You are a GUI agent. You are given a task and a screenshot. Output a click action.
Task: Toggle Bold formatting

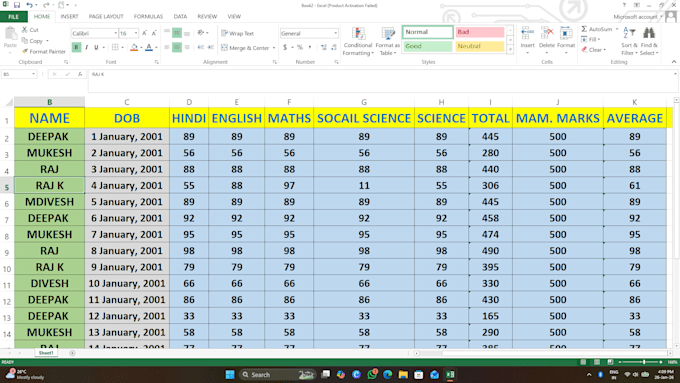click(77, 47)
